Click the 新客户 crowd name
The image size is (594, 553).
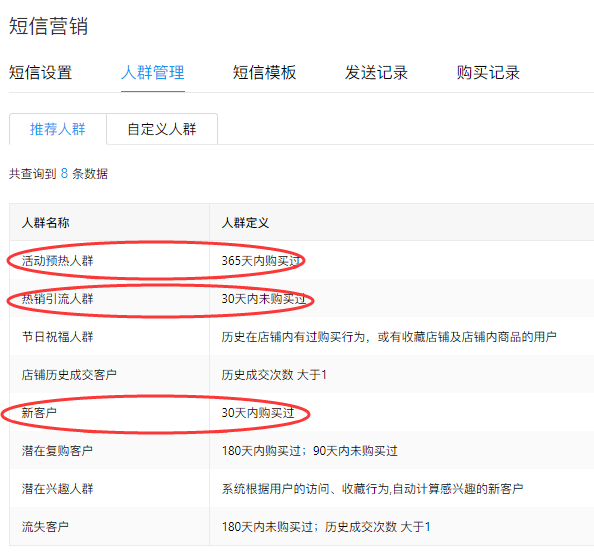tap(39, 412)
